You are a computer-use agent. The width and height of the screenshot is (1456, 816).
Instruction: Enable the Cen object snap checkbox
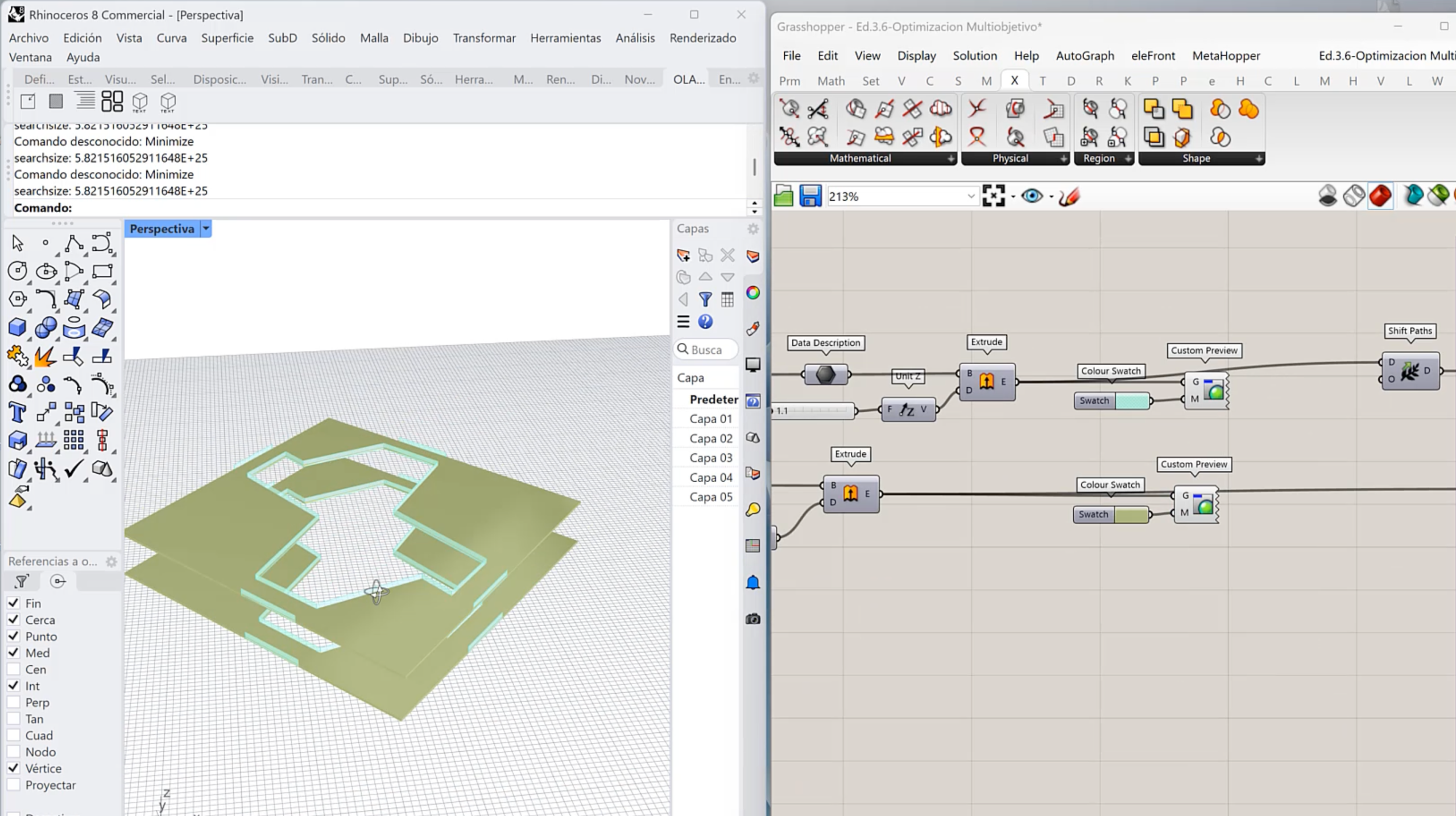pyautogui.click(x=14, y=669)
